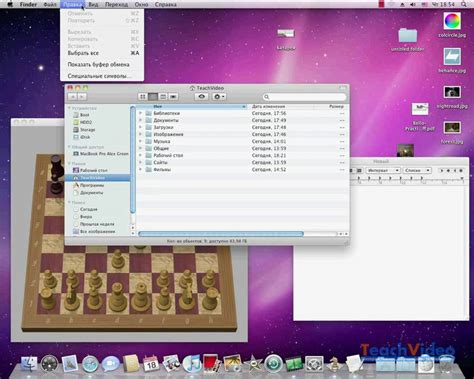This screenshot has width=474, height=379.
Task: Collapse the Устройства sidebar section
Action: click(69, 108)
